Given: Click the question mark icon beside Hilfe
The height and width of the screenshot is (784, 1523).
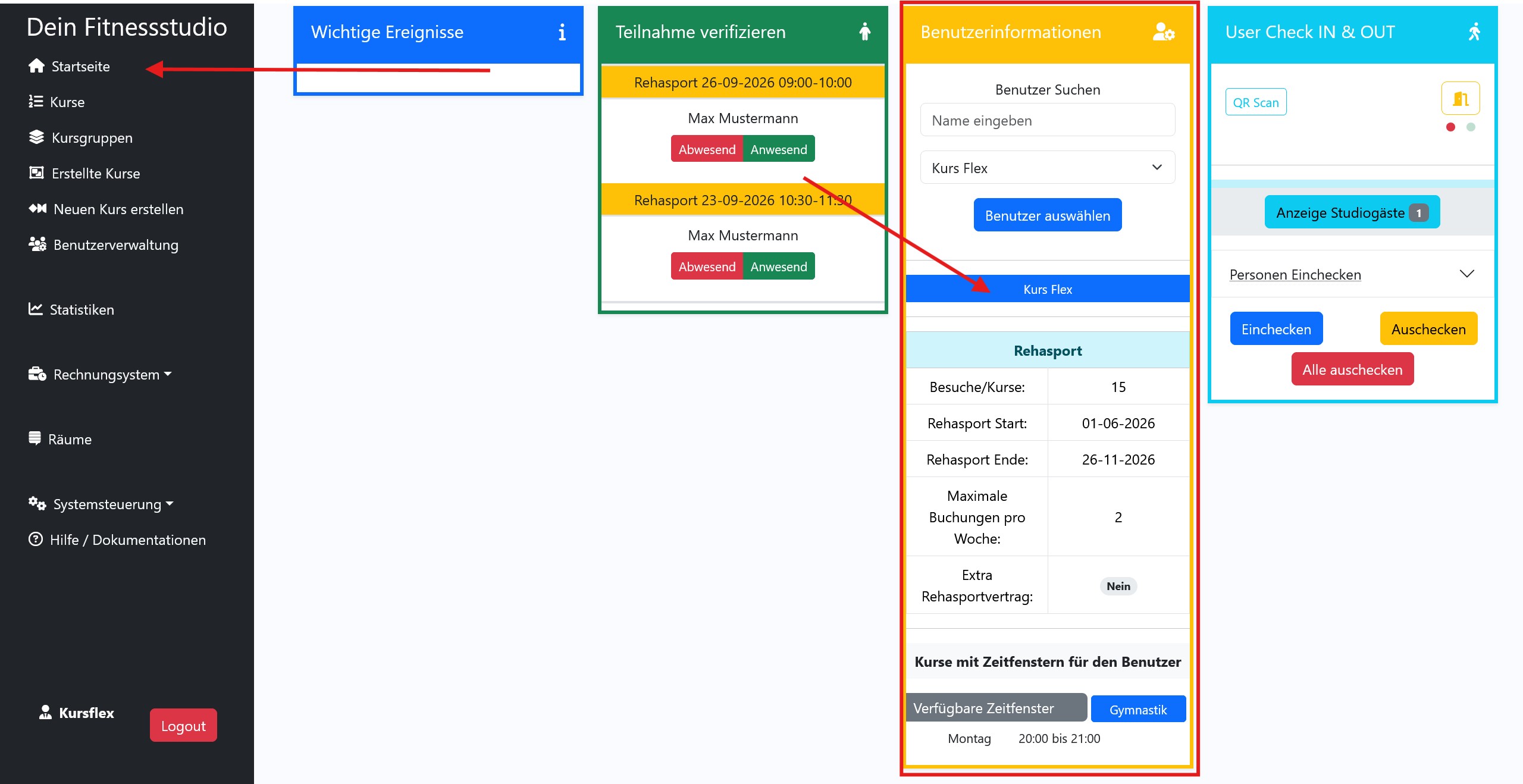Looking at the screenshot, I should click(36, 540).
